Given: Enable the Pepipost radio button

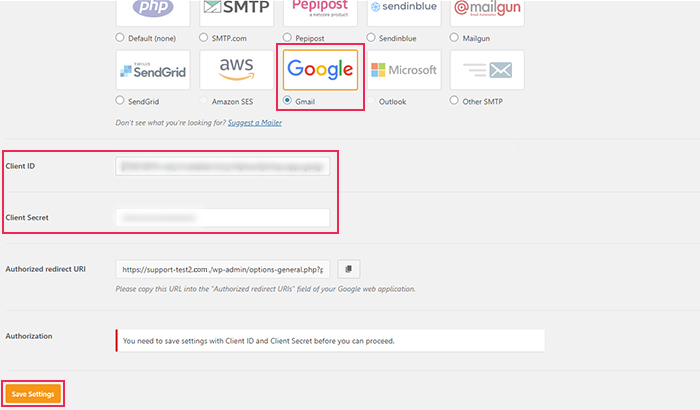Looking at the screenshot, I should point(287,38).
